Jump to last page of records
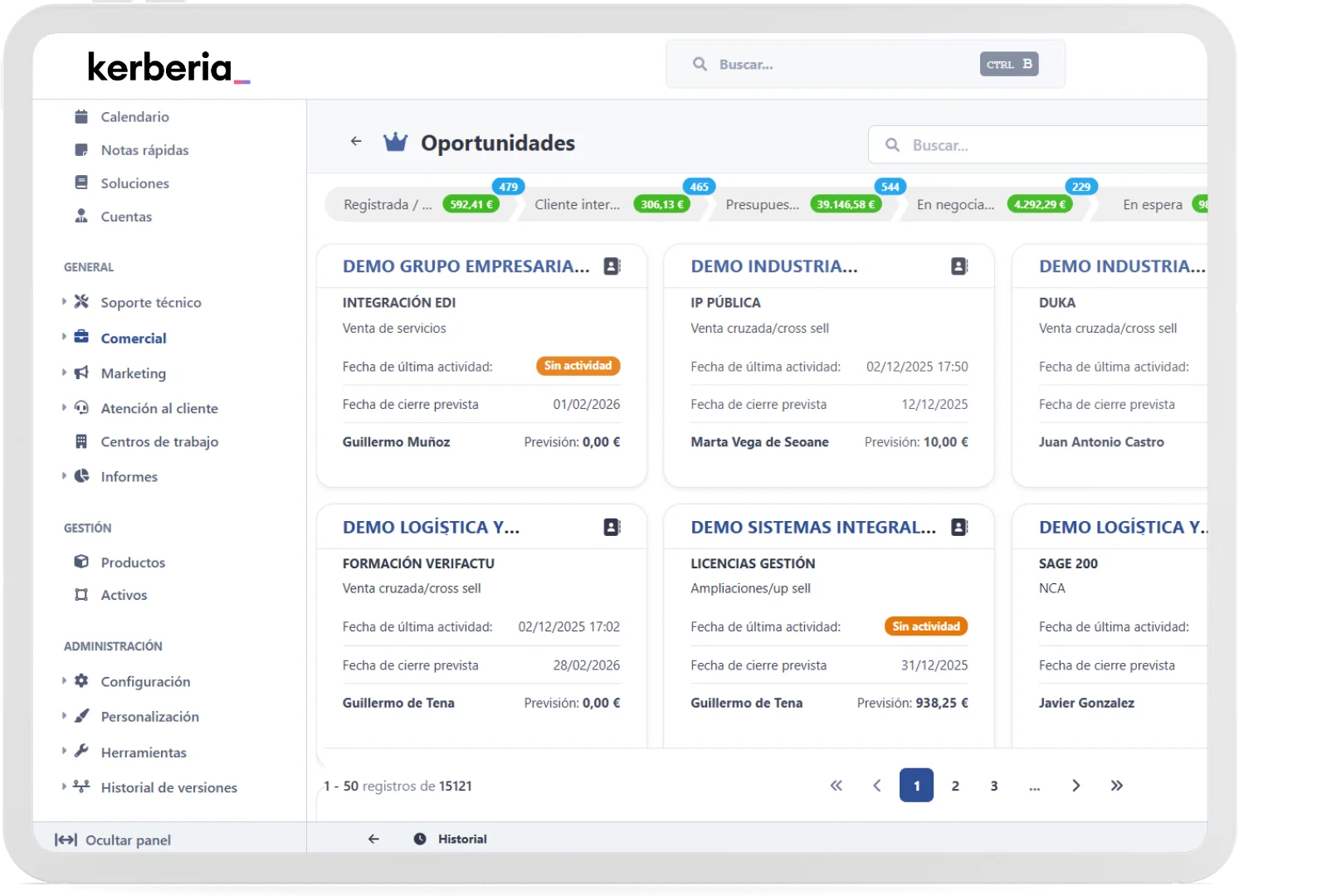 tap(1116, 786)
